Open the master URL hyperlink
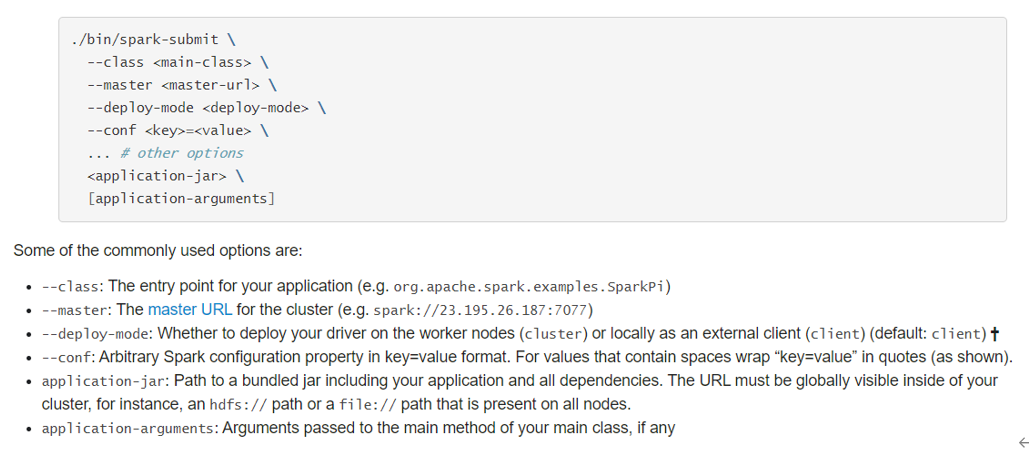The width and height of the screenshot is (1029, 461). pos(190,310)
